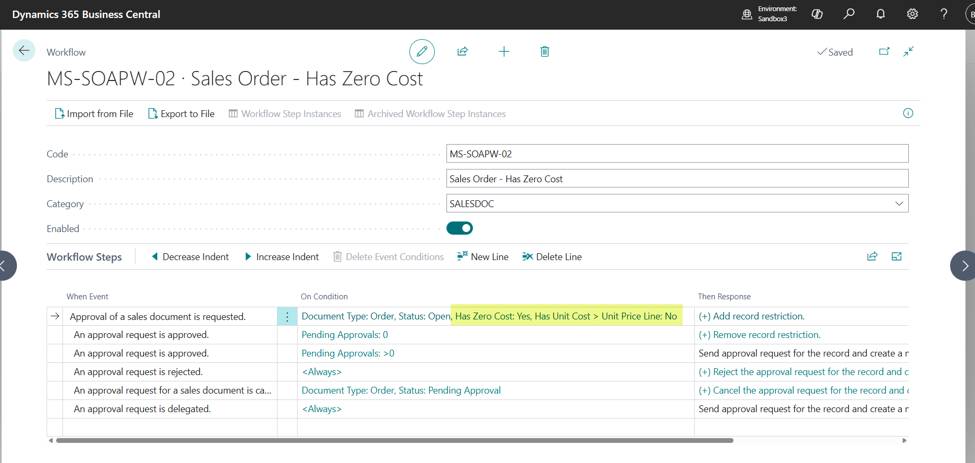Open the Workflow Steps section heading

(x=85, y=257)
